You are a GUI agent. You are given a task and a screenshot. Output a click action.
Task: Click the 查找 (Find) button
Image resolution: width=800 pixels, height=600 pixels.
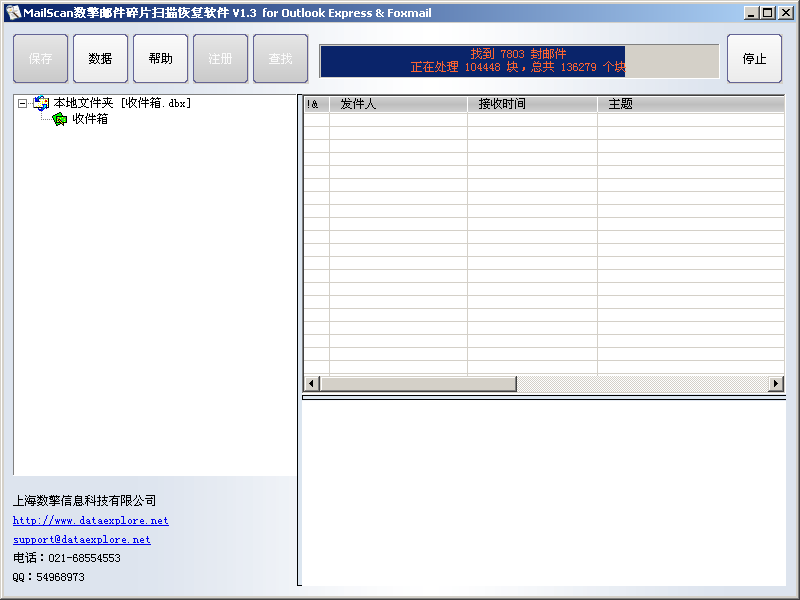[281, 59]
